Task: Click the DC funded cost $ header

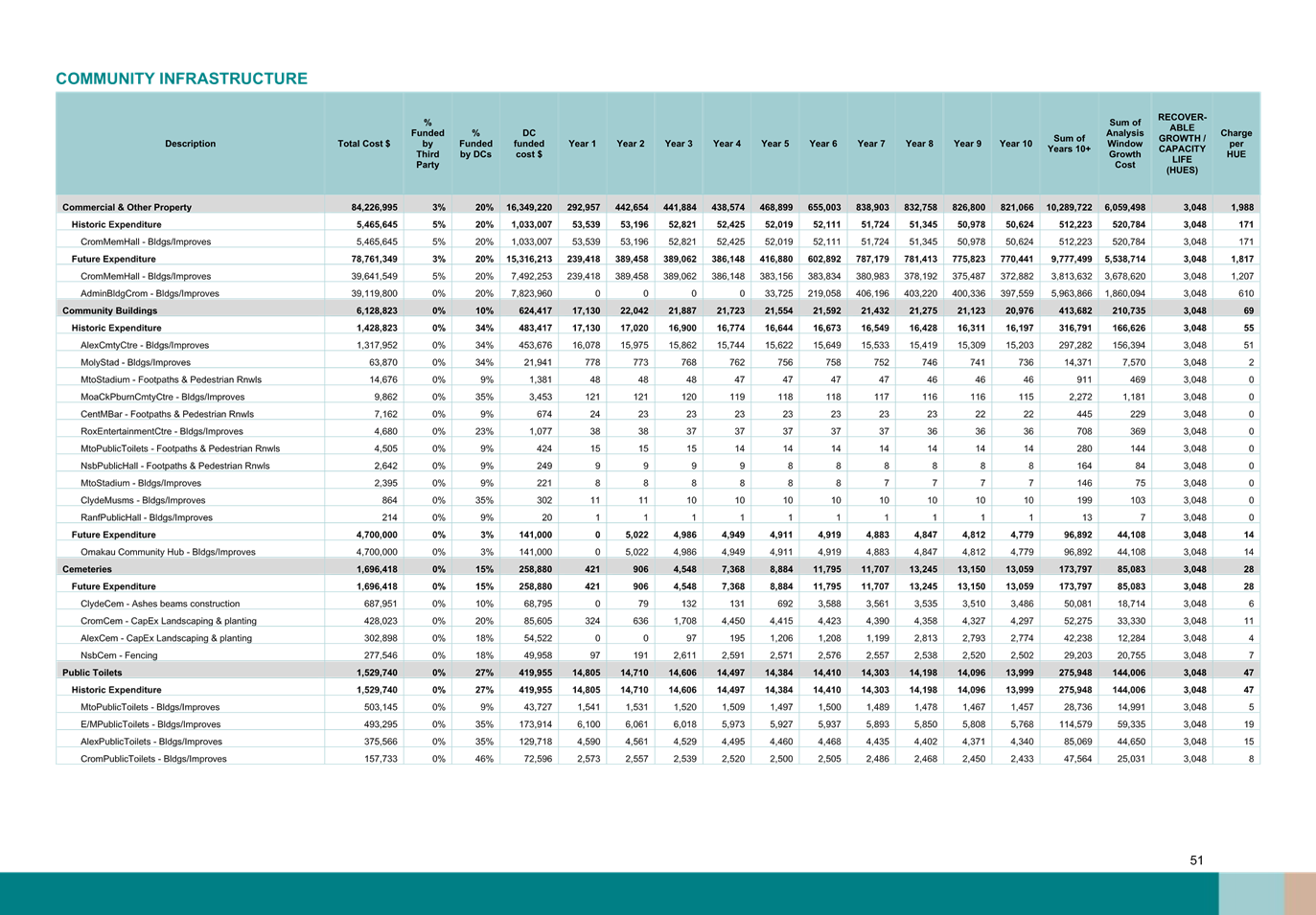Action: pyautogui.click(x=528, y=144)
